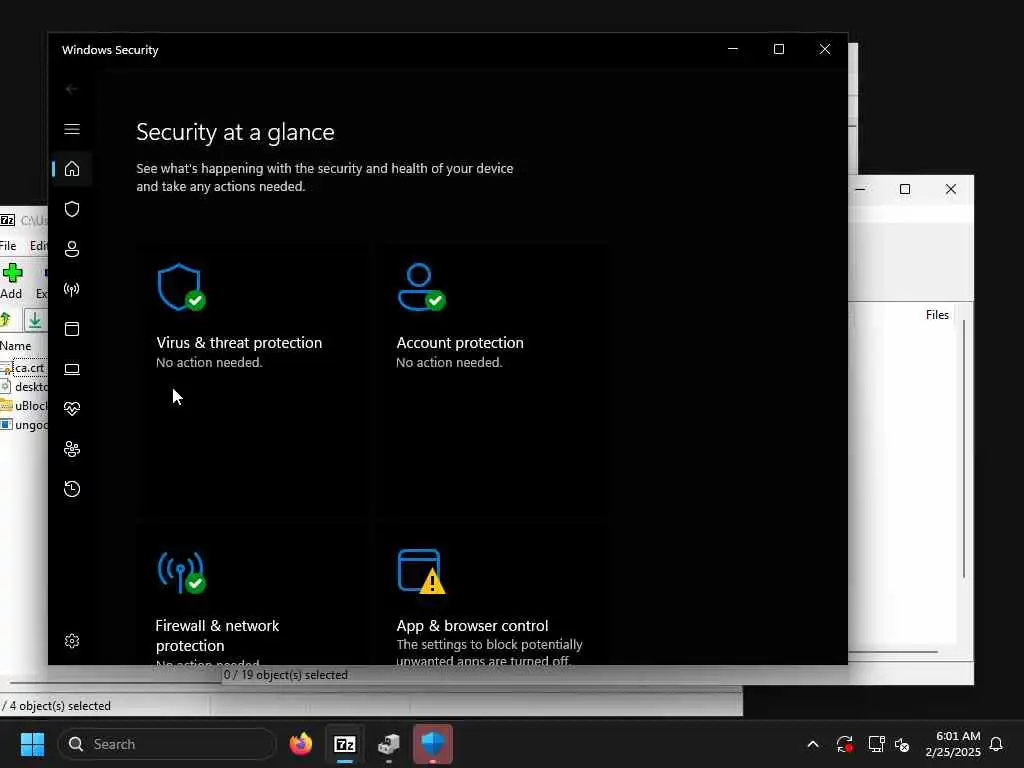The image size is (1024, 768).
Task: Open Windows Security settings gear
Action: click(72, 641)
